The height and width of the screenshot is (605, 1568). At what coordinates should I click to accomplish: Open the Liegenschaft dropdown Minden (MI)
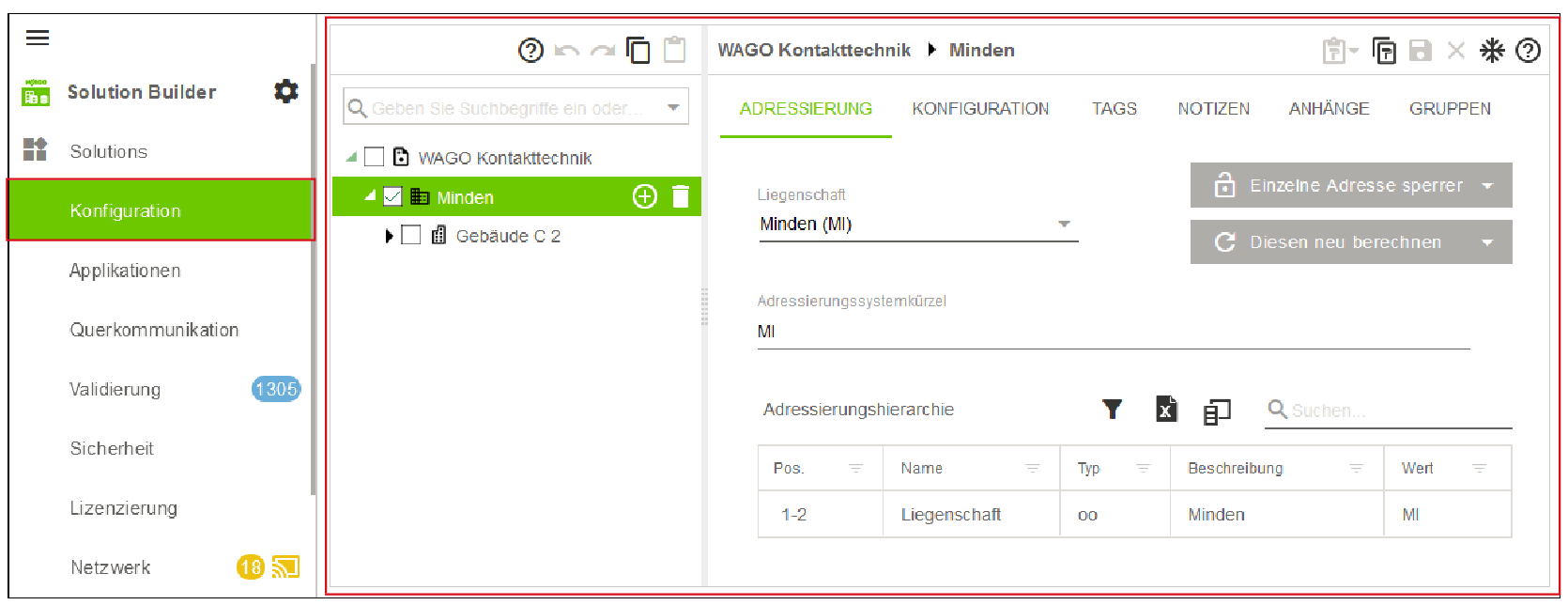pyautogui.click(x=918, y=224)
